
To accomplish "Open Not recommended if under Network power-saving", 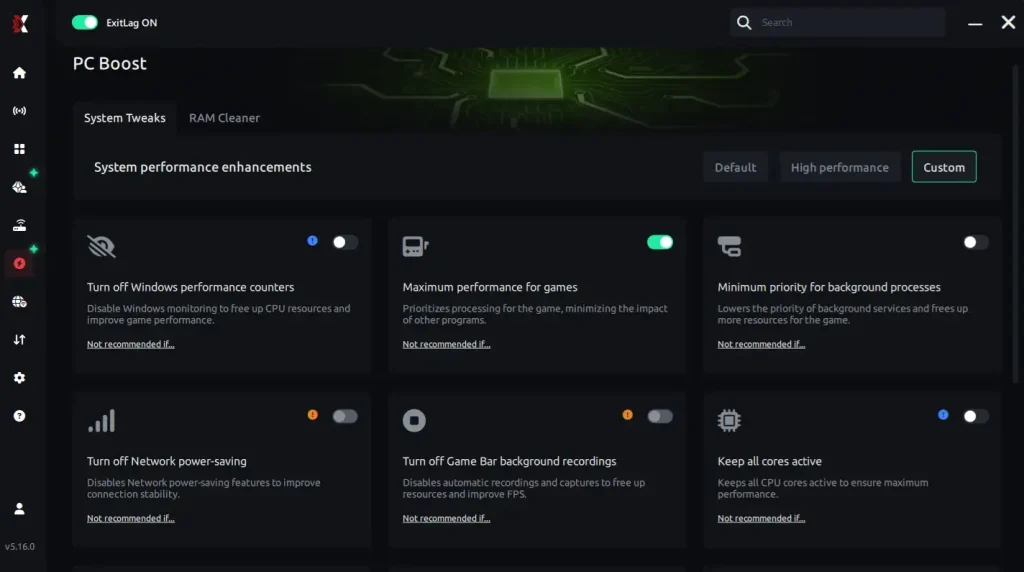I will coord(131,518).
